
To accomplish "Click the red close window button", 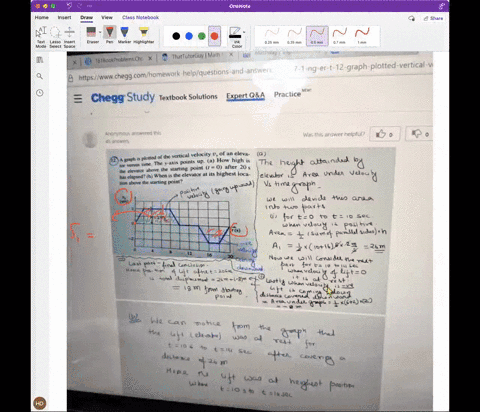I will [x=37, y=6].
